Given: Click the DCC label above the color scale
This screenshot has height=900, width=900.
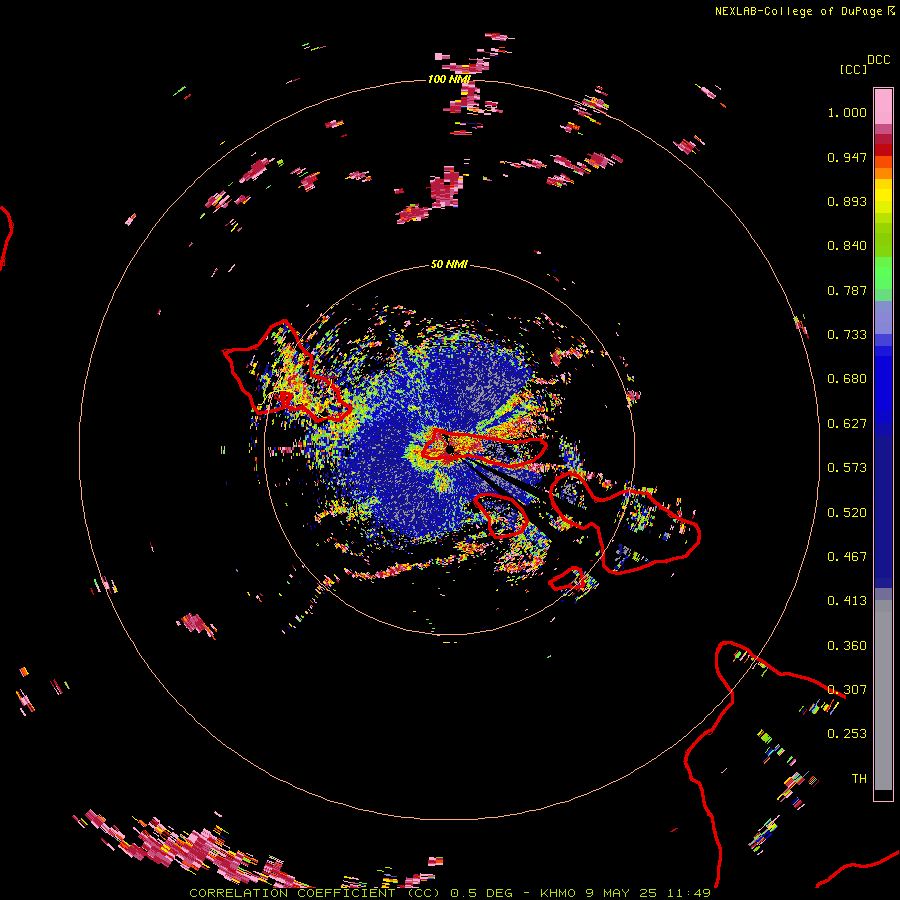Looking at the screenshot, I should pos(879,60).
